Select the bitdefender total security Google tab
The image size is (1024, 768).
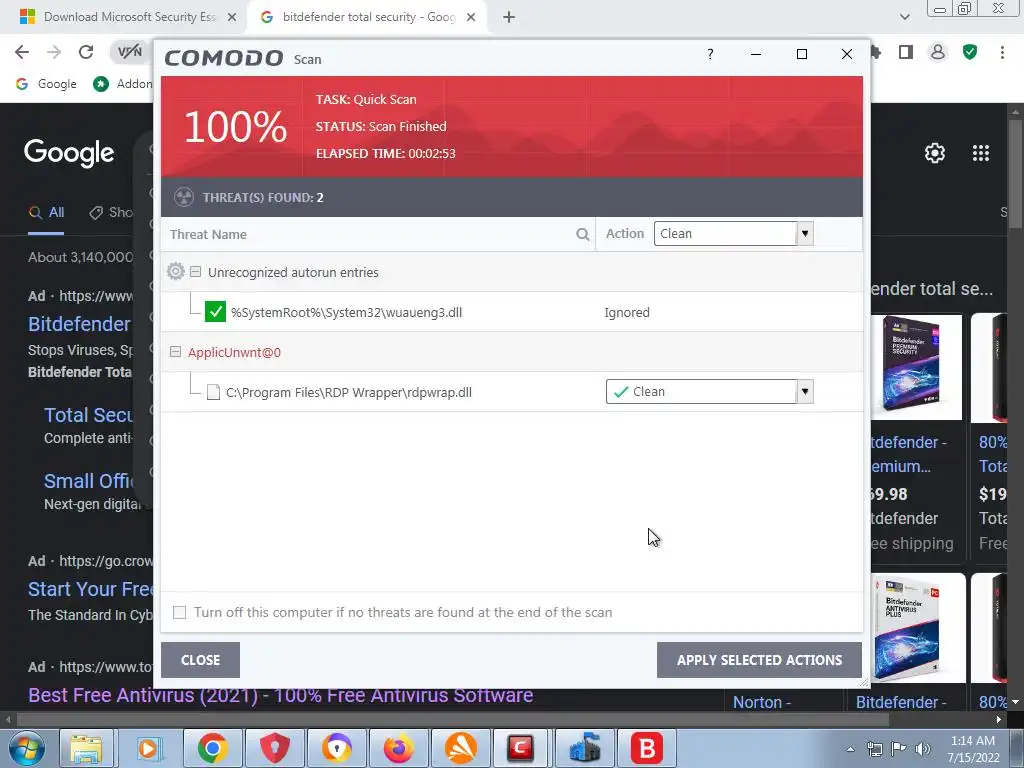(x=369, y=17)
